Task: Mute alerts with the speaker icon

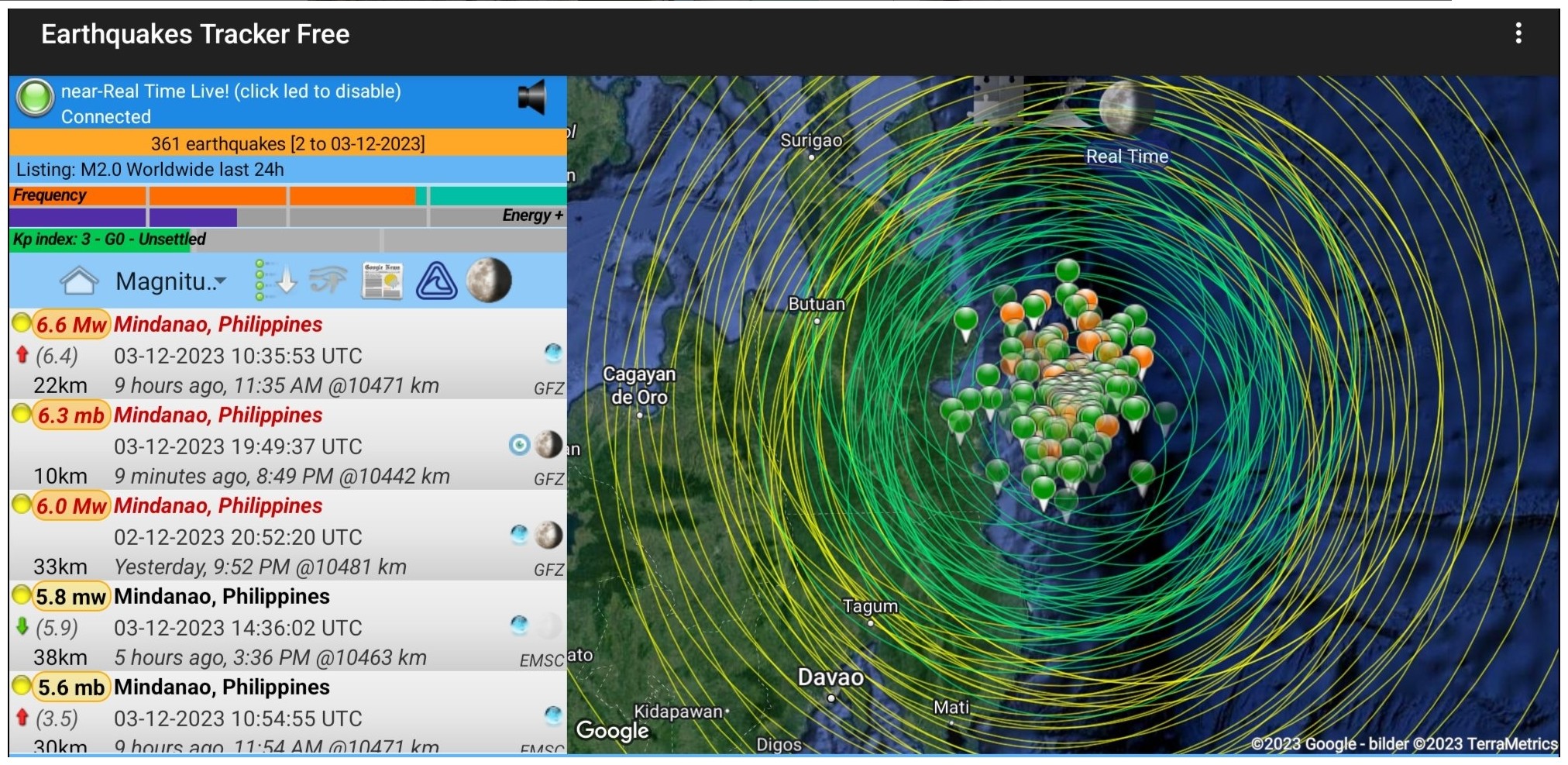Action: coord(532,98)
